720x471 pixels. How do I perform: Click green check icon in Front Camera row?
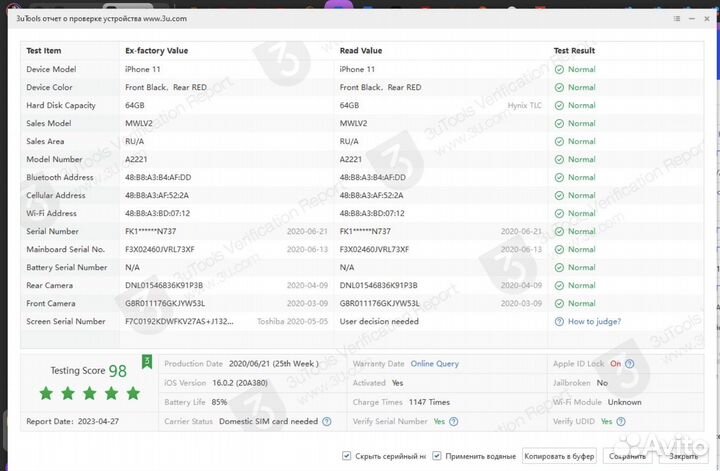(x=559, y=303)
